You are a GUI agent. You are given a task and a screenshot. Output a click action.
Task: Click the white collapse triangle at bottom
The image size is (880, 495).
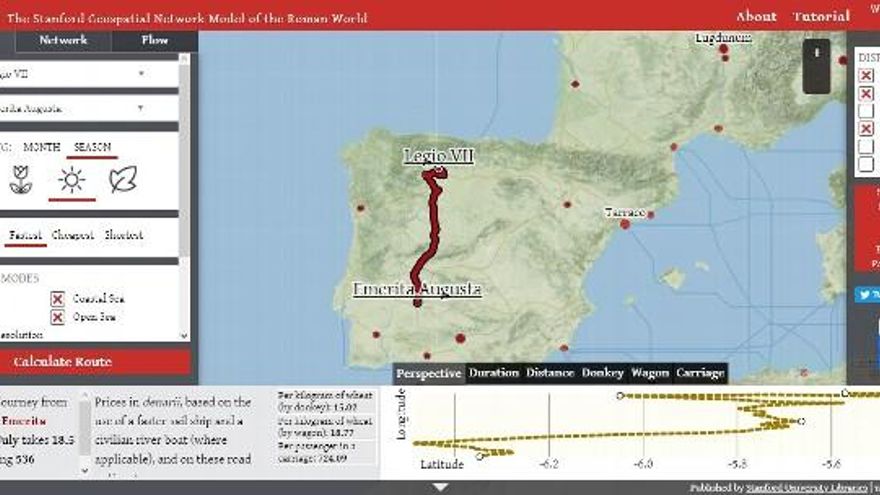click(441, 487)
